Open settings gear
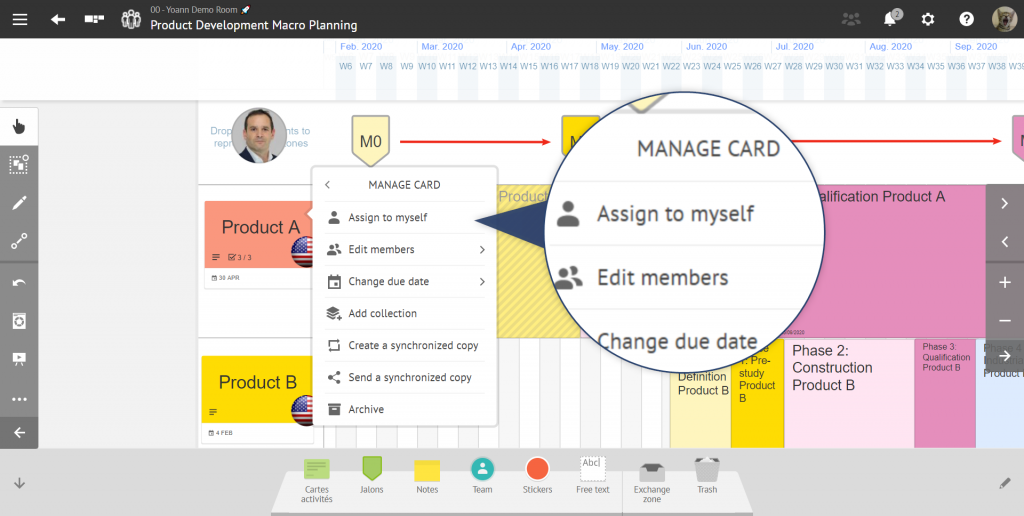Image resolution: width=1024 pixels, height=516 pixels. click(x=928, y=19)
